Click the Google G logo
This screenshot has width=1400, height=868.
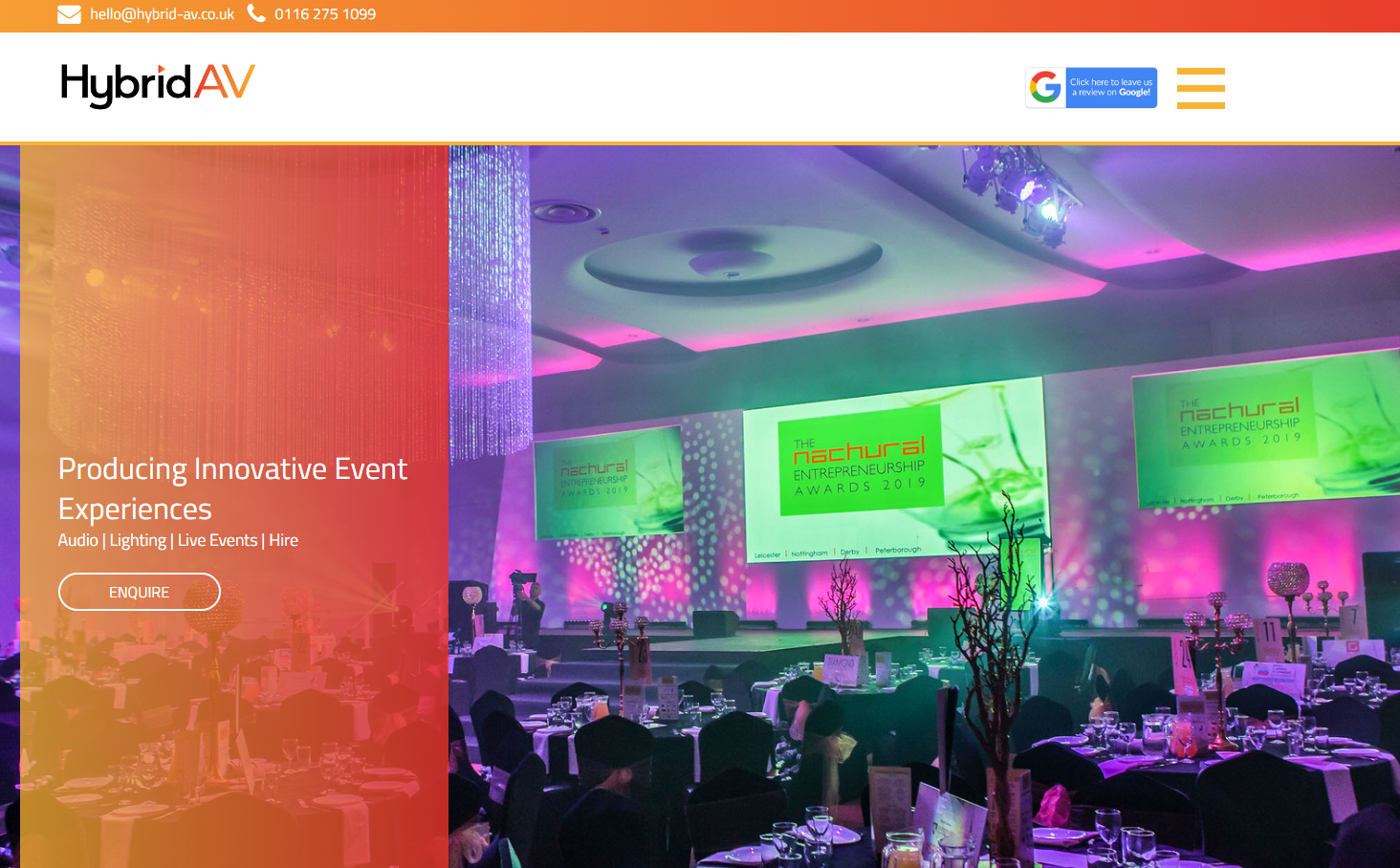point(1046,87)
